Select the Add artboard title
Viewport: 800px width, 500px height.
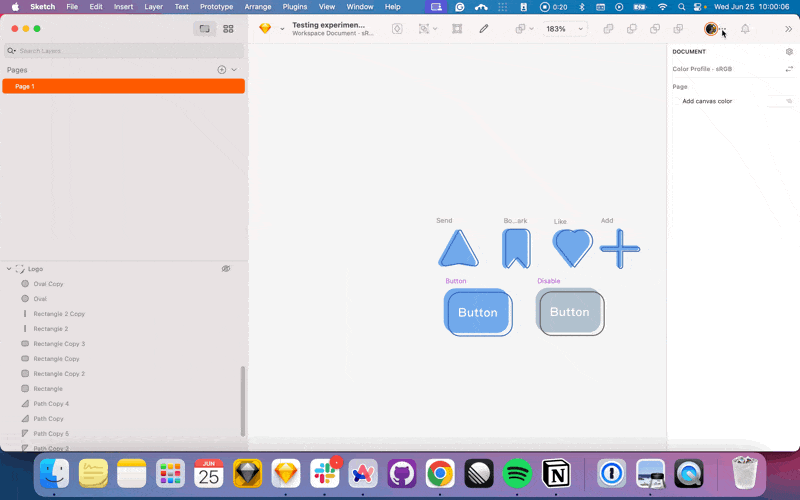click(607, 220)
